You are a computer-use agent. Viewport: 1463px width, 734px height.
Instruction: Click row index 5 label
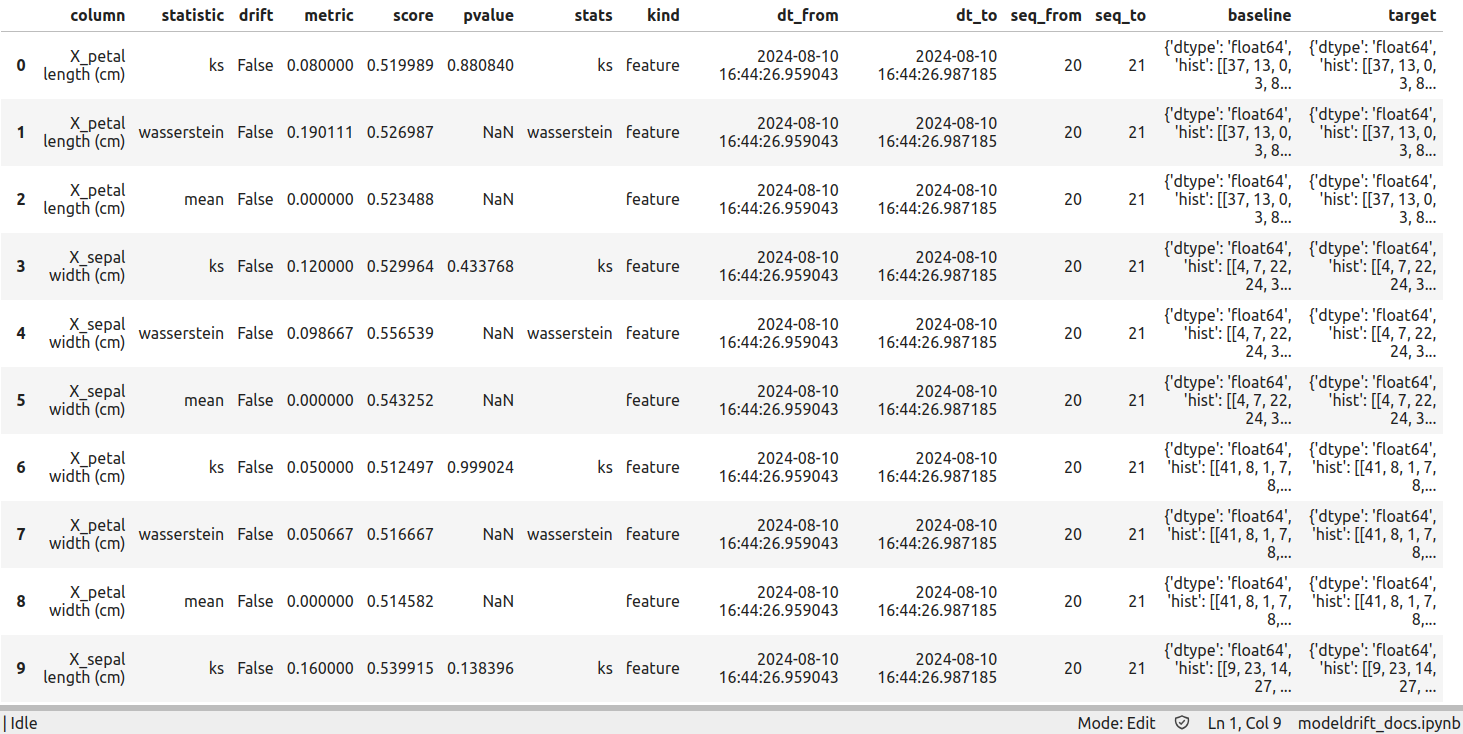[21, 400]
